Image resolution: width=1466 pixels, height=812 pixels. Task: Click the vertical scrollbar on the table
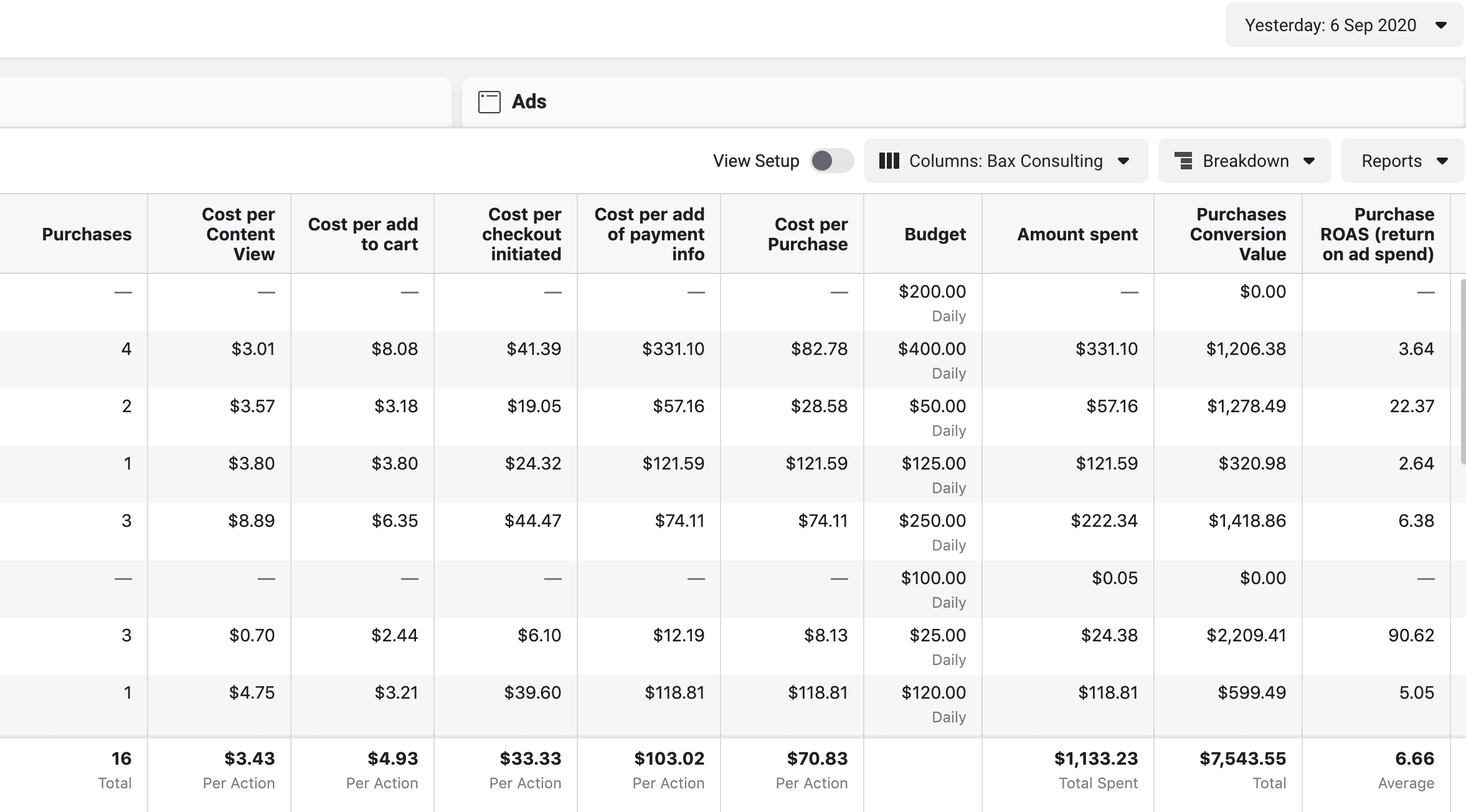[1463, 372]
